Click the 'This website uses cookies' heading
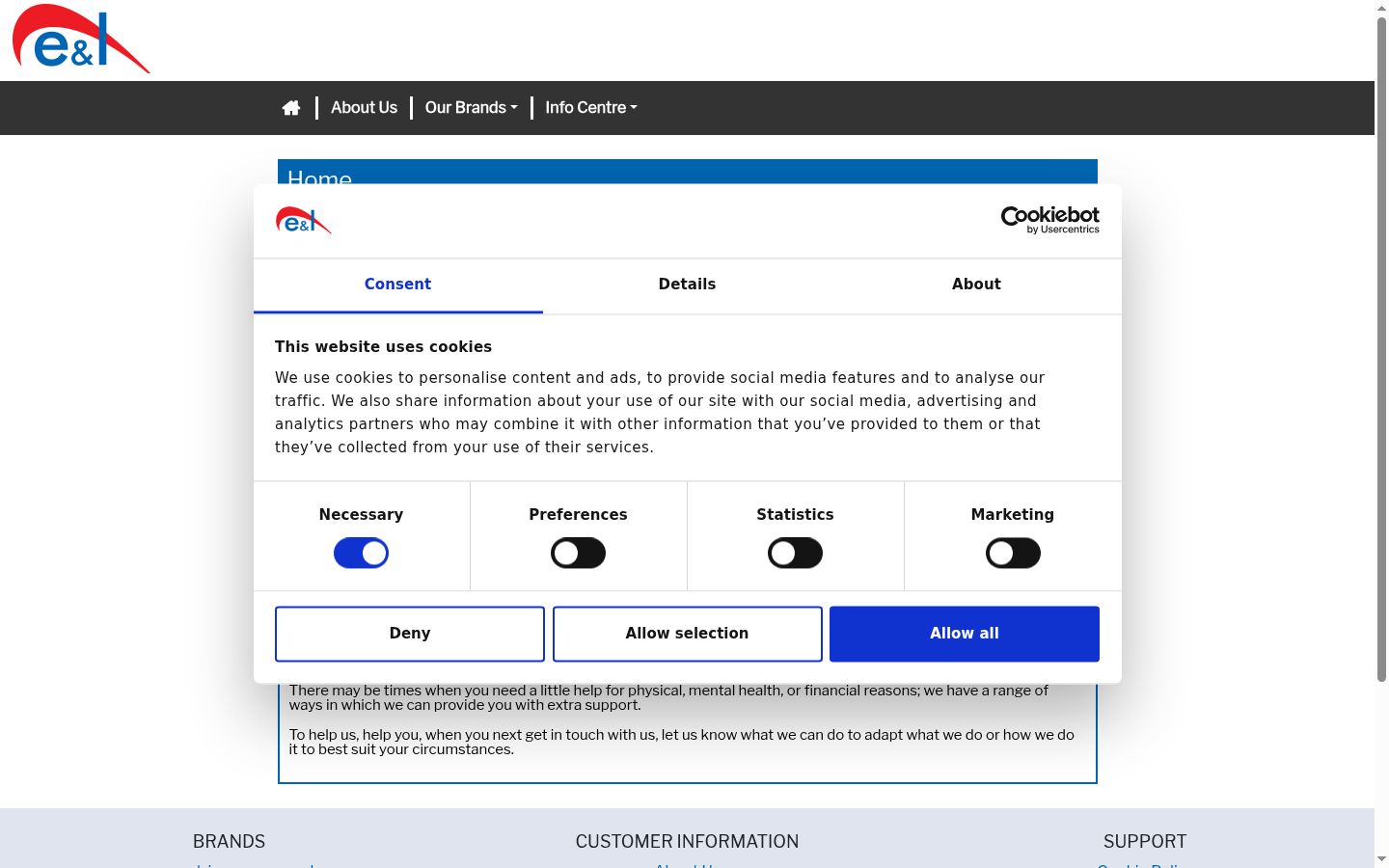 (x=383, y=347)
